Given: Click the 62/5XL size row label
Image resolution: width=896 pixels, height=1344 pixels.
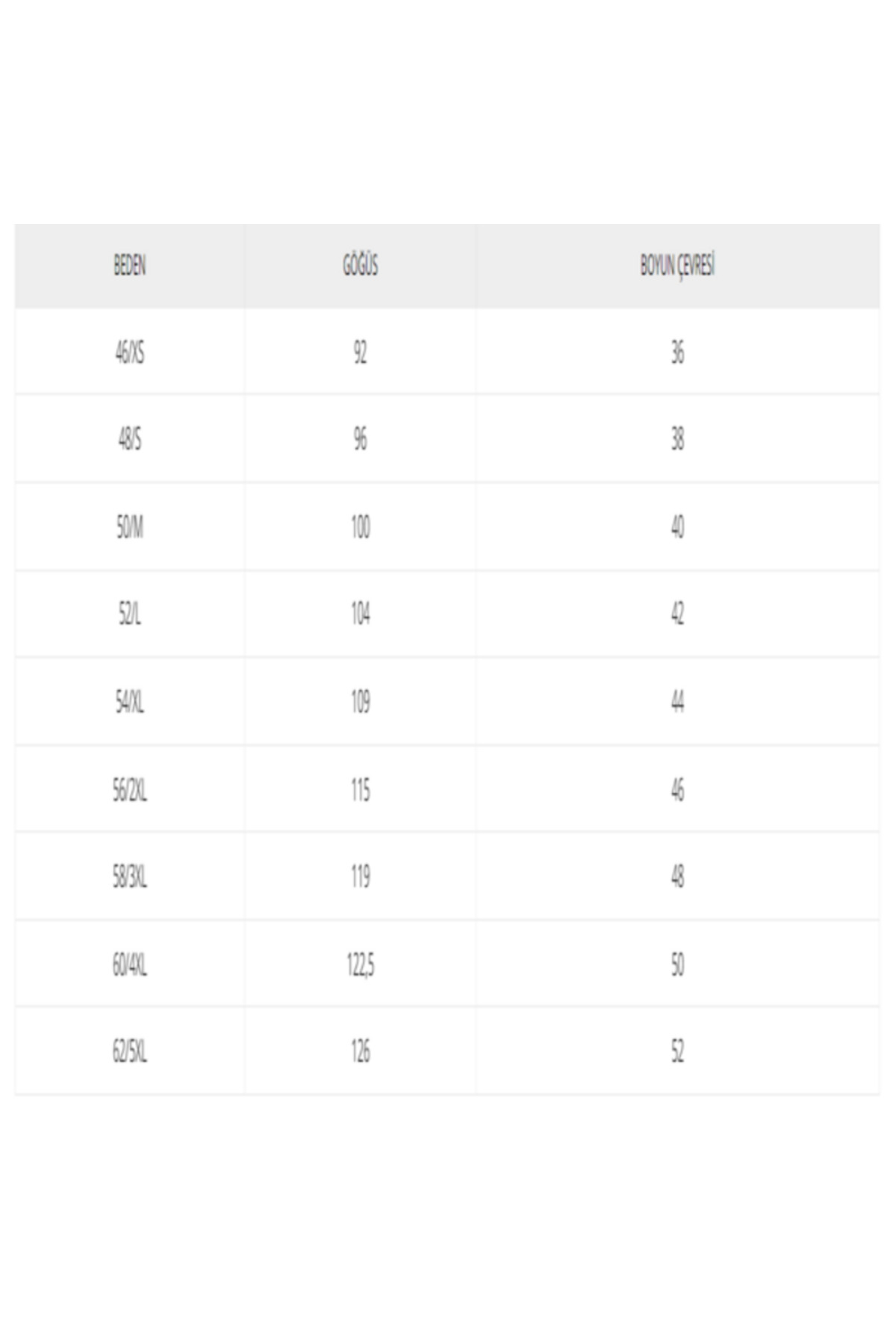Looking at the screenshot, I should (130, 1051).
